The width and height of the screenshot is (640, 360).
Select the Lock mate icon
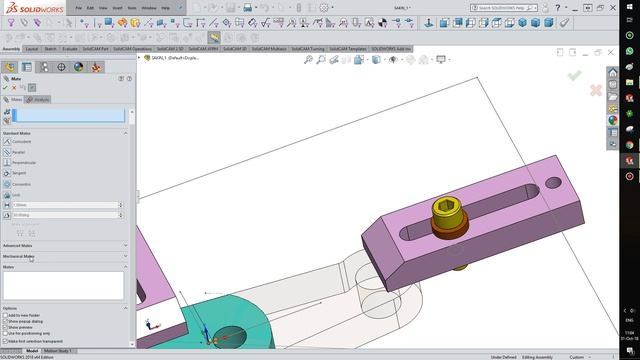[7, 195]
